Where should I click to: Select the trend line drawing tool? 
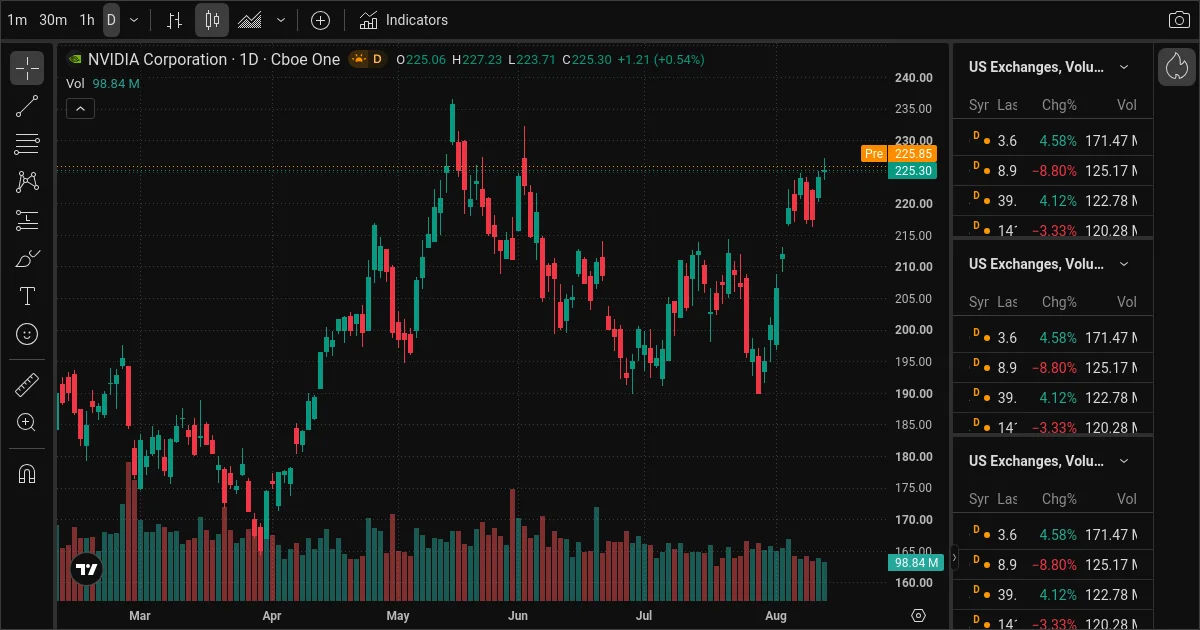(x=27, y=107)
